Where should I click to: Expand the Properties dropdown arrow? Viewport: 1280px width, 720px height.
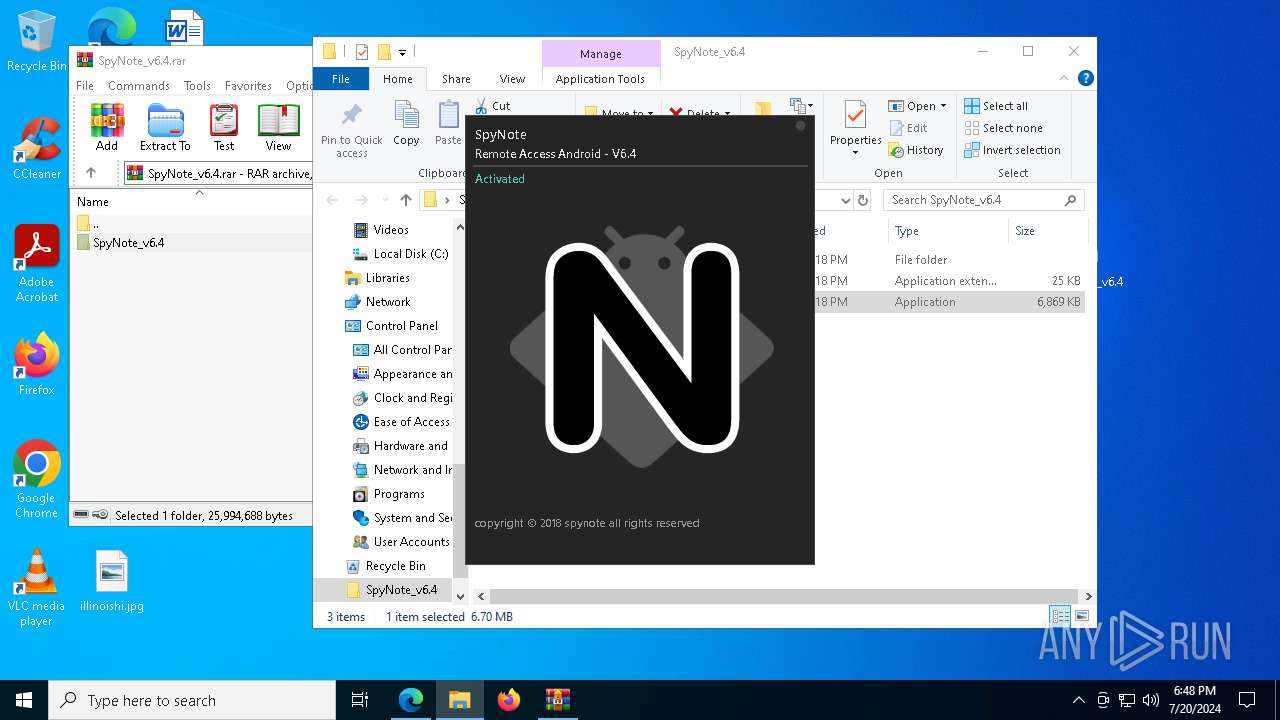pos(856,153)
